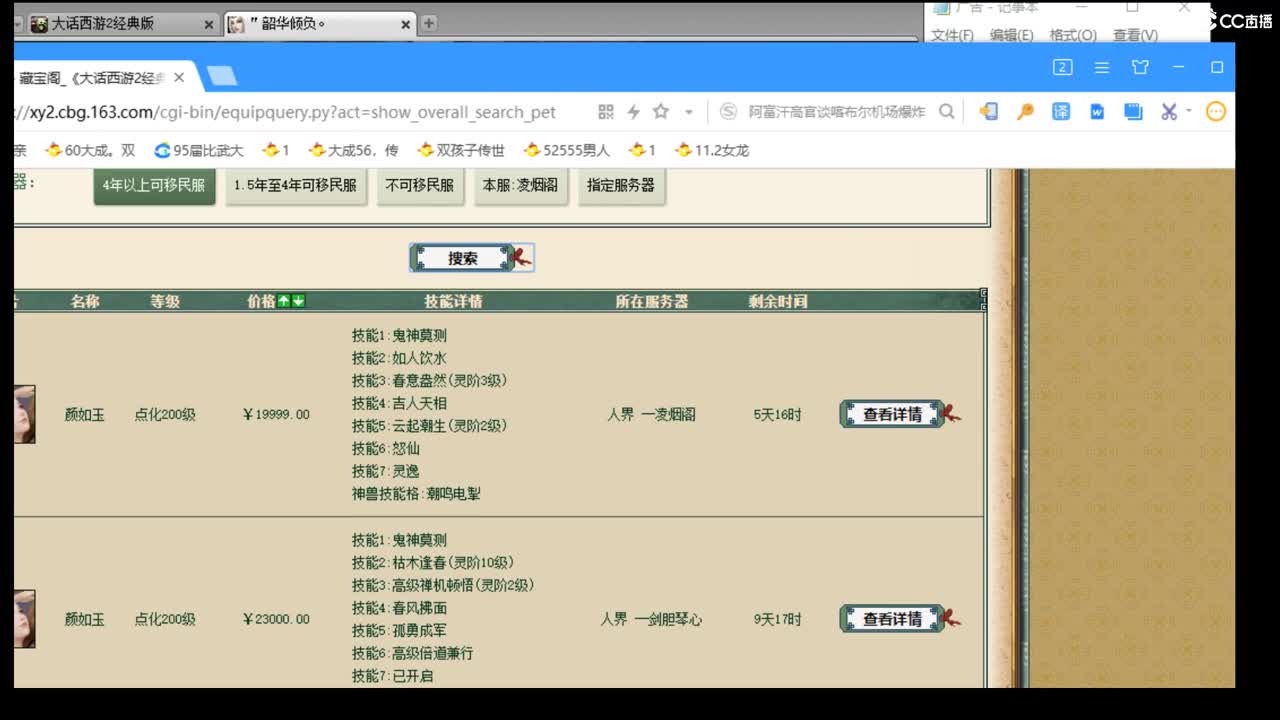Close the 大话西游2经典版 tab
Viewport: 1280px width, 720px height.
(209, 24)
